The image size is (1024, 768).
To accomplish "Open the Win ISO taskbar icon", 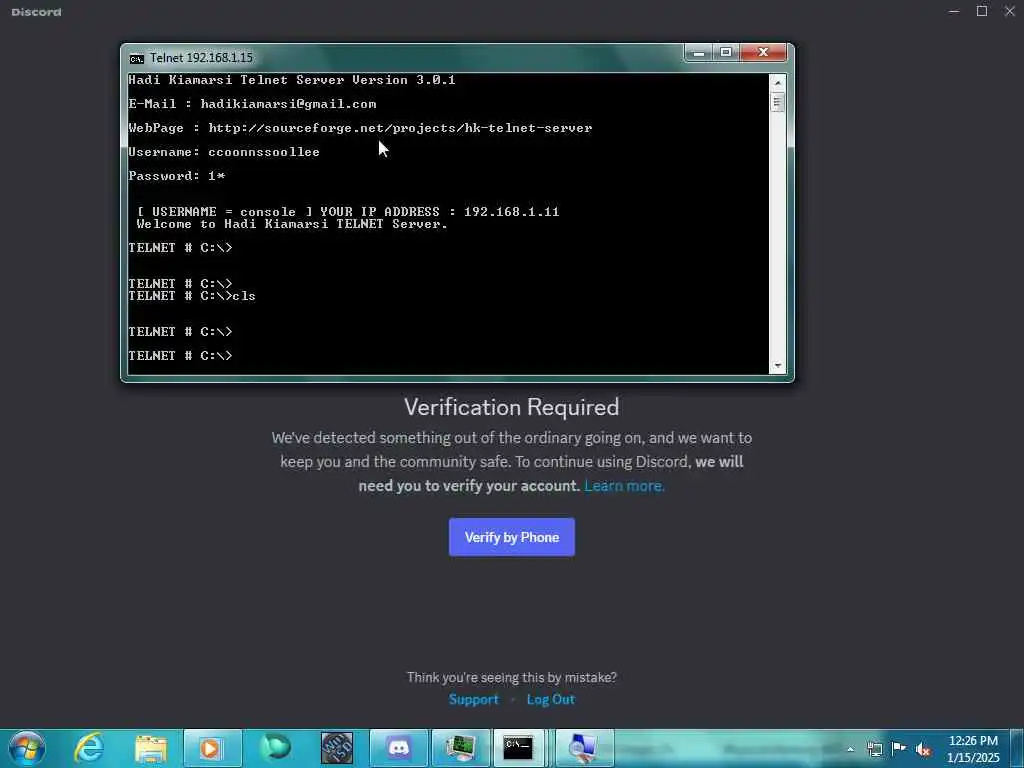I will [x=337, y=748].
